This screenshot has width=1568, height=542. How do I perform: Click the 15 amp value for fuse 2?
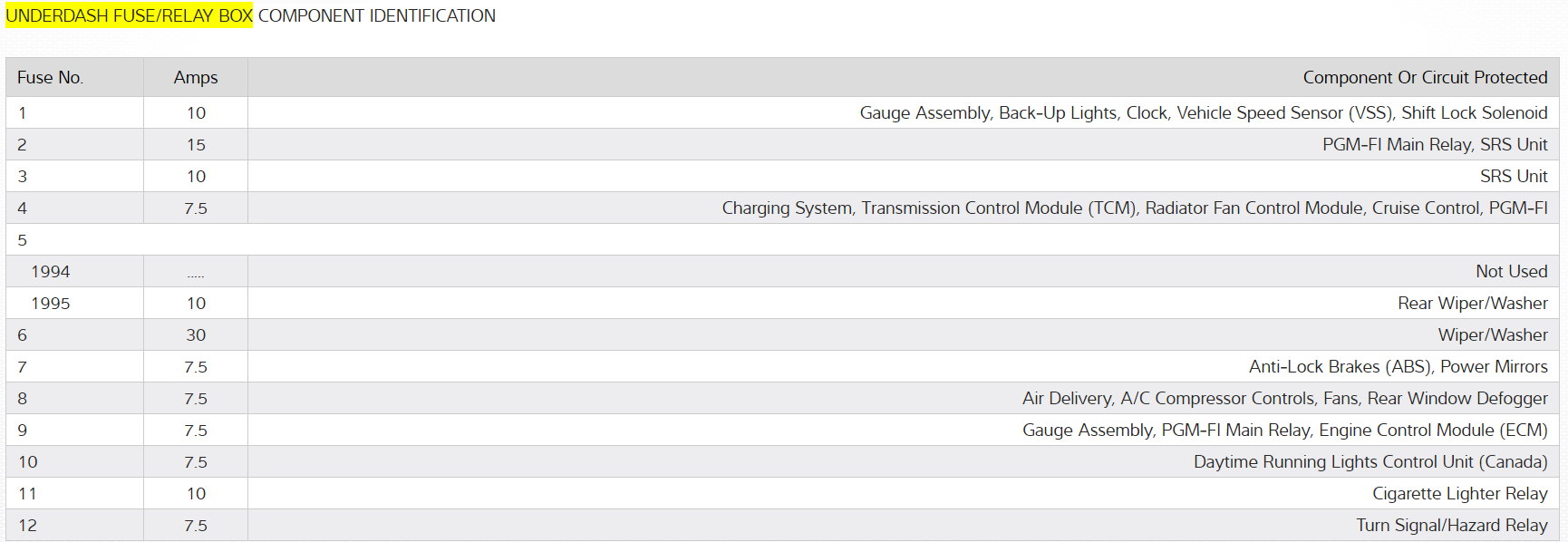[x=196, y=145]
